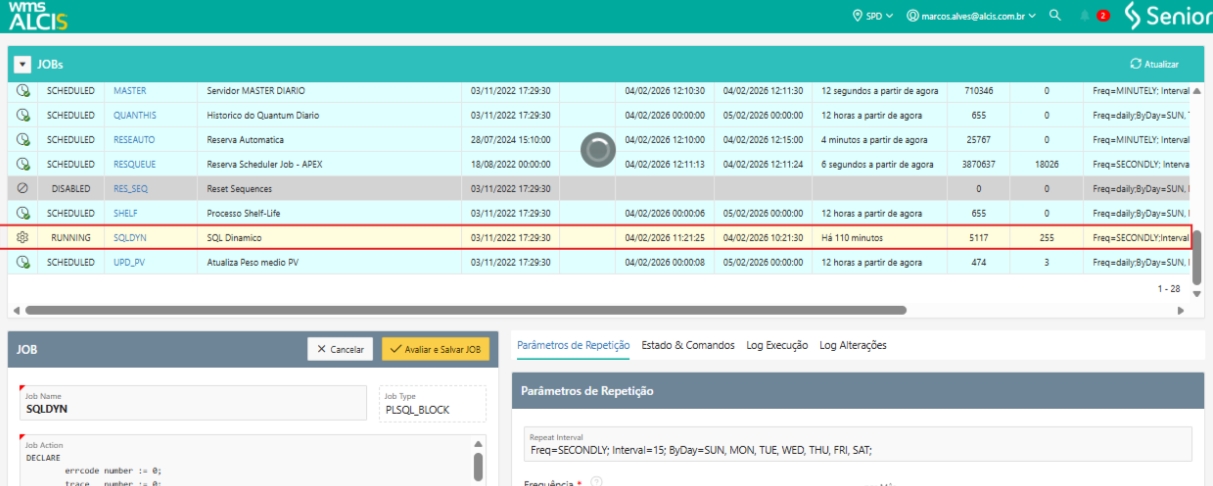
Task: Open the RESQUEUE job link
Action: (135, 164)
